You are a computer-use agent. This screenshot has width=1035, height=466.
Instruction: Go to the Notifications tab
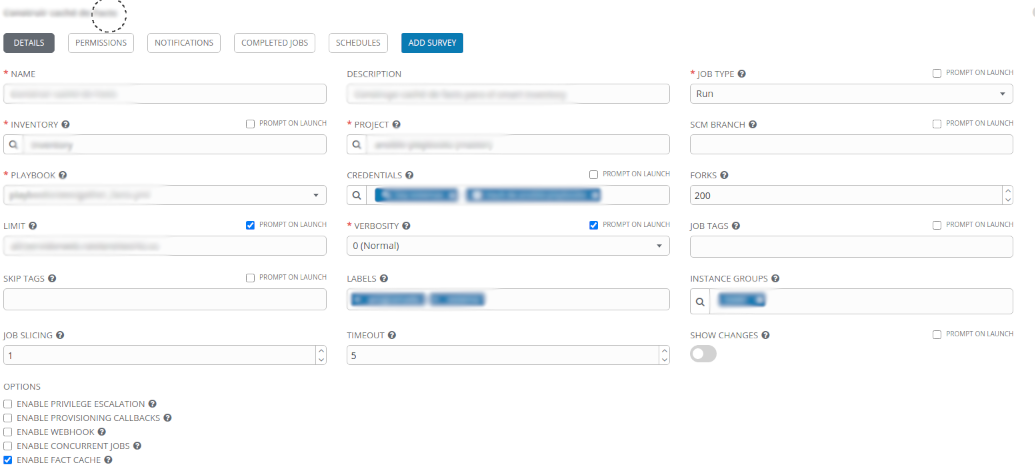coord(184,43)
